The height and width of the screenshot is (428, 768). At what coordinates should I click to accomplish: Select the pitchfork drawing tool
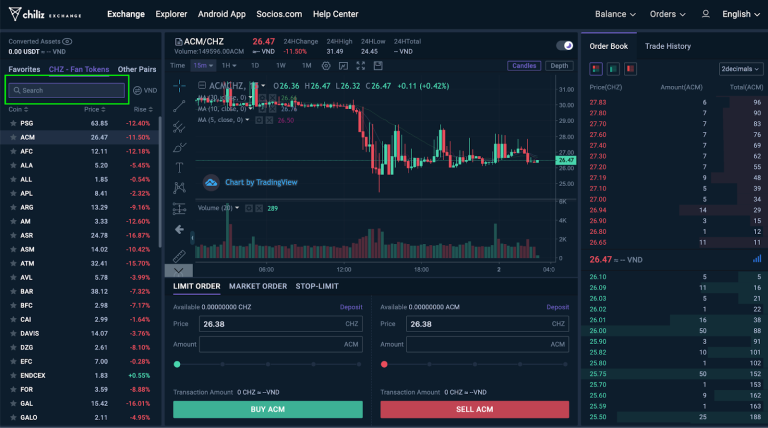click(179, 127)
